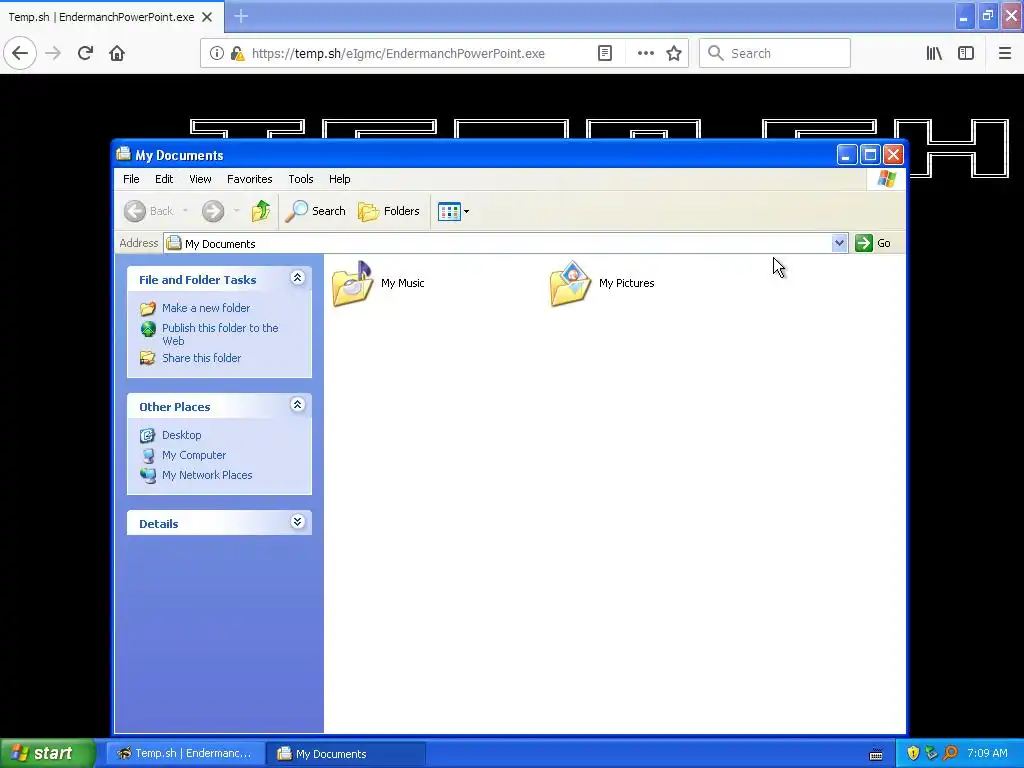1024x768 pixels.
Task: Open the Firefox library icon
Action: coord(934,53)
